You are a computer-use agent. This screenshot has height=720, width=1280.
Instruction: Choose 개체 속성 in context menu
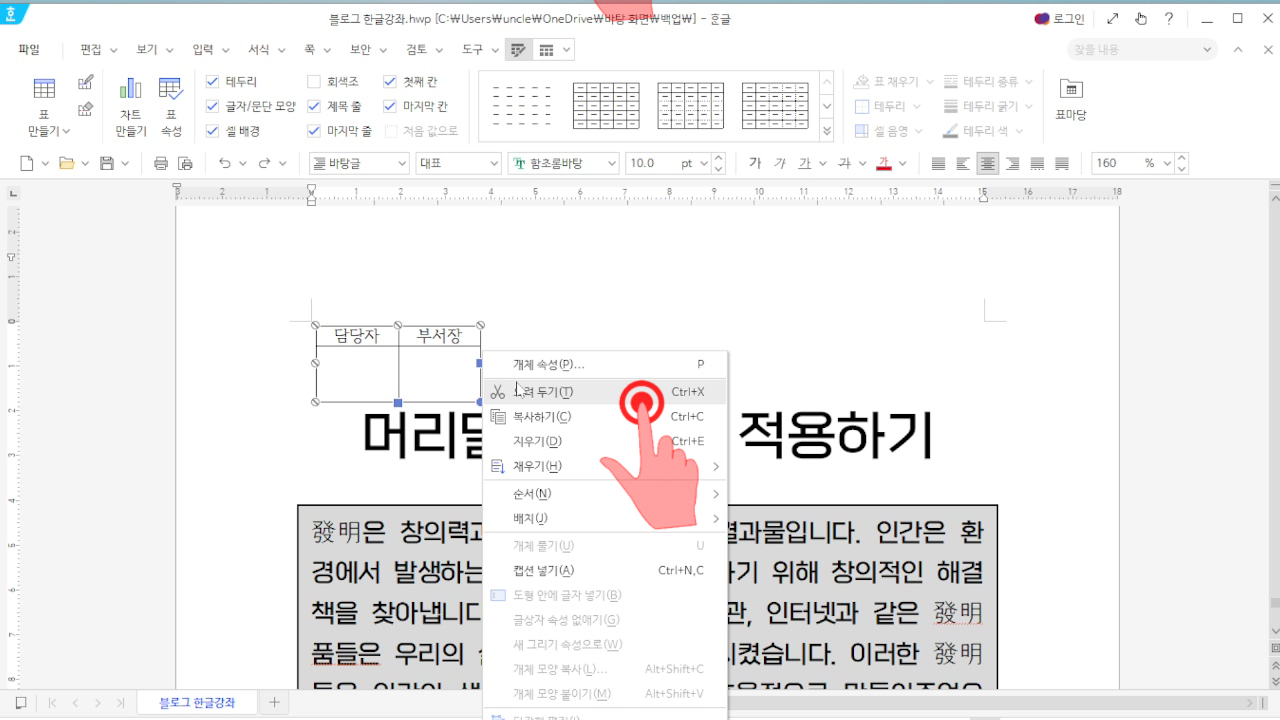tap(605, 364)
